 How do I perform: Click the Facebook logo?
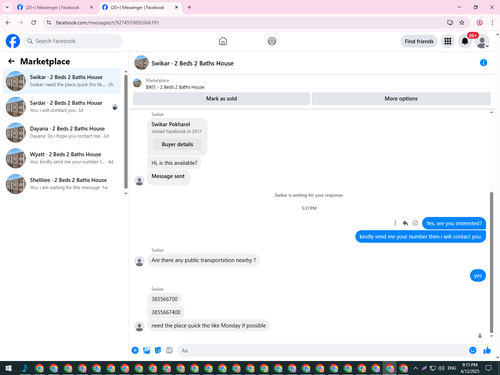(13, 41)
